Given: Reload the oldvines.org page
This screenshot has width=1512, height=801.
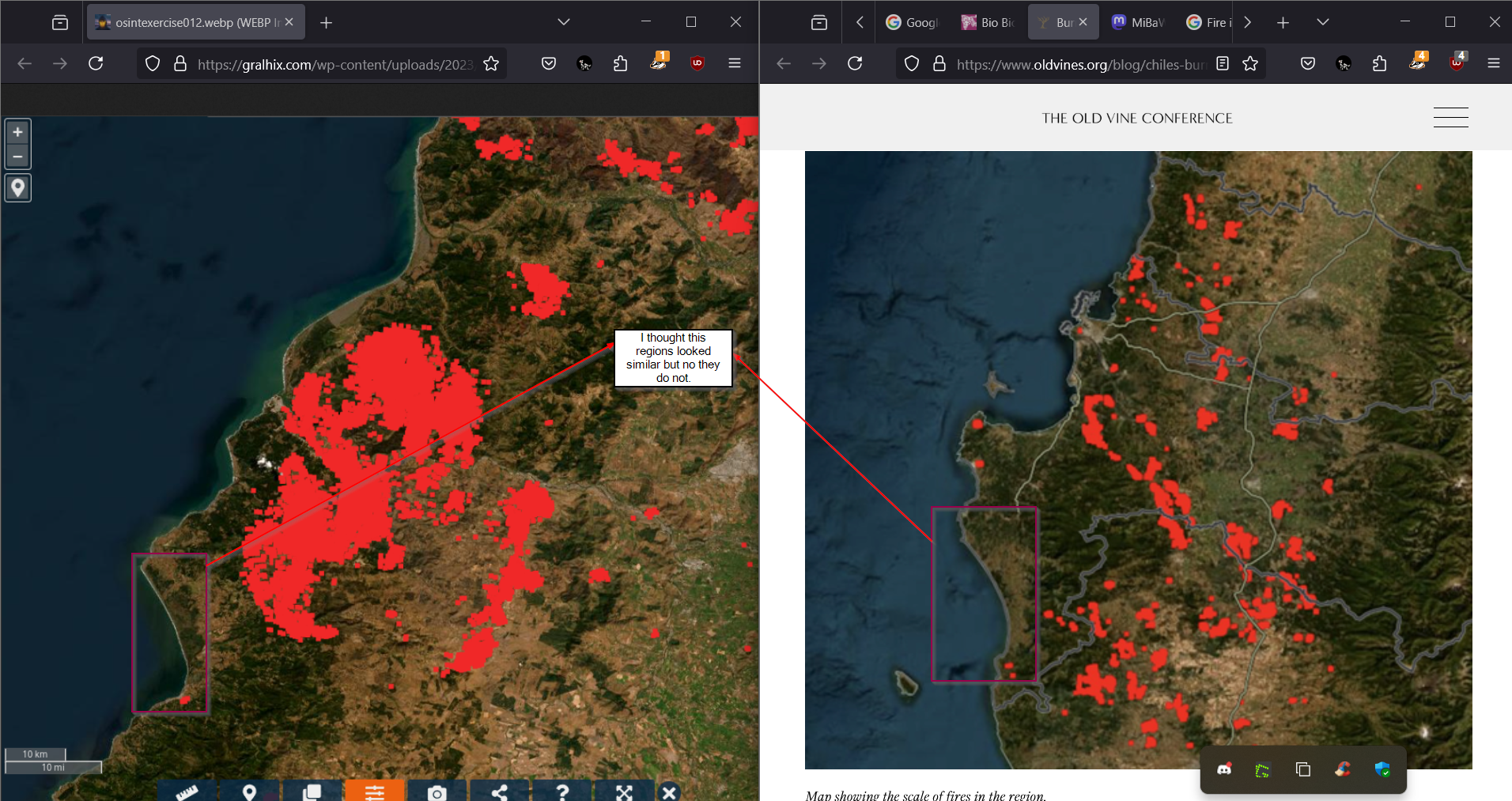Looking at the screenshot, I should pyautogui.click(x=855, y=63).
